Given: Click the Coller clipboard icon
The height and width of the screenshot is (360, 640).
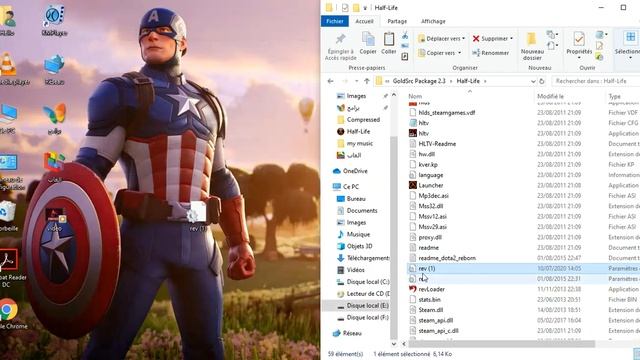Looking at the screenshot, I should [389, 39].
